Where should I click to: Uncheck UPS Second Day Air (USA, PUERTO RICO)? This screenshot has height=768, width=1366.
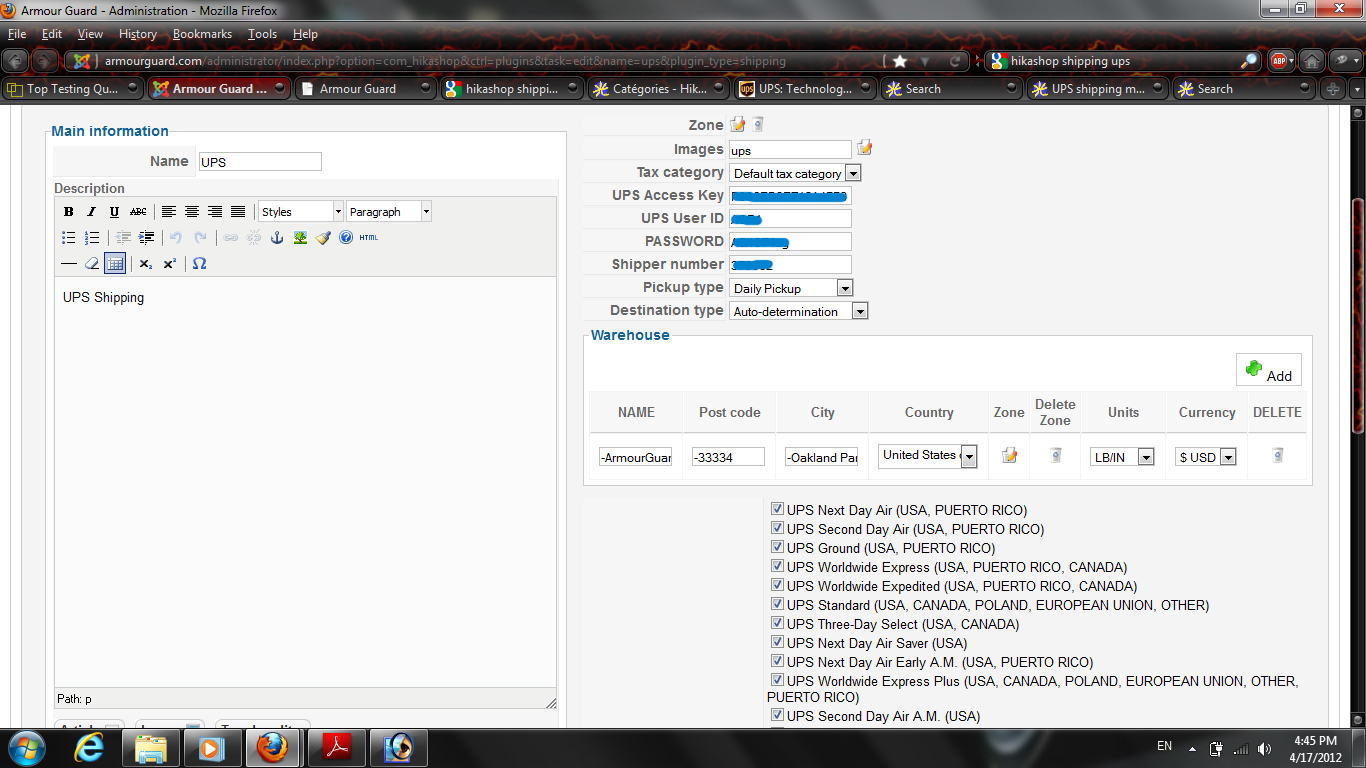pos(777,528)
